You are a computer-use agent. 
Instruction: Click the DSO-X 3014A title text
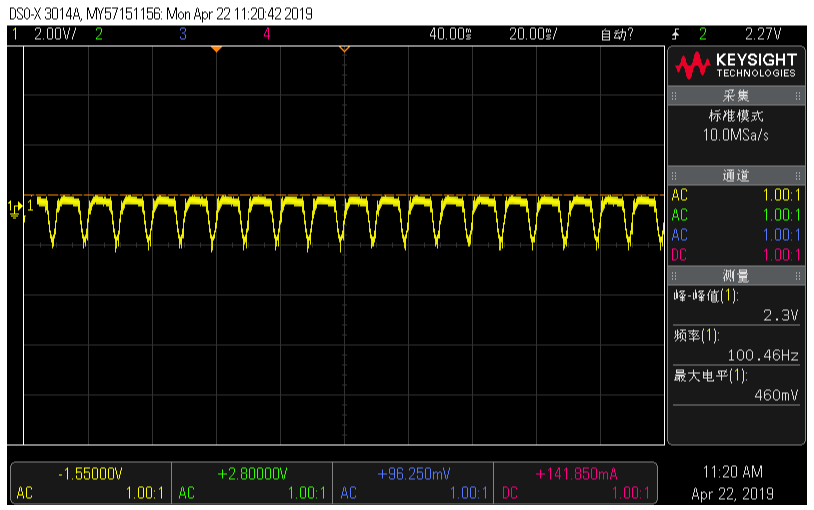pos(45,14)
